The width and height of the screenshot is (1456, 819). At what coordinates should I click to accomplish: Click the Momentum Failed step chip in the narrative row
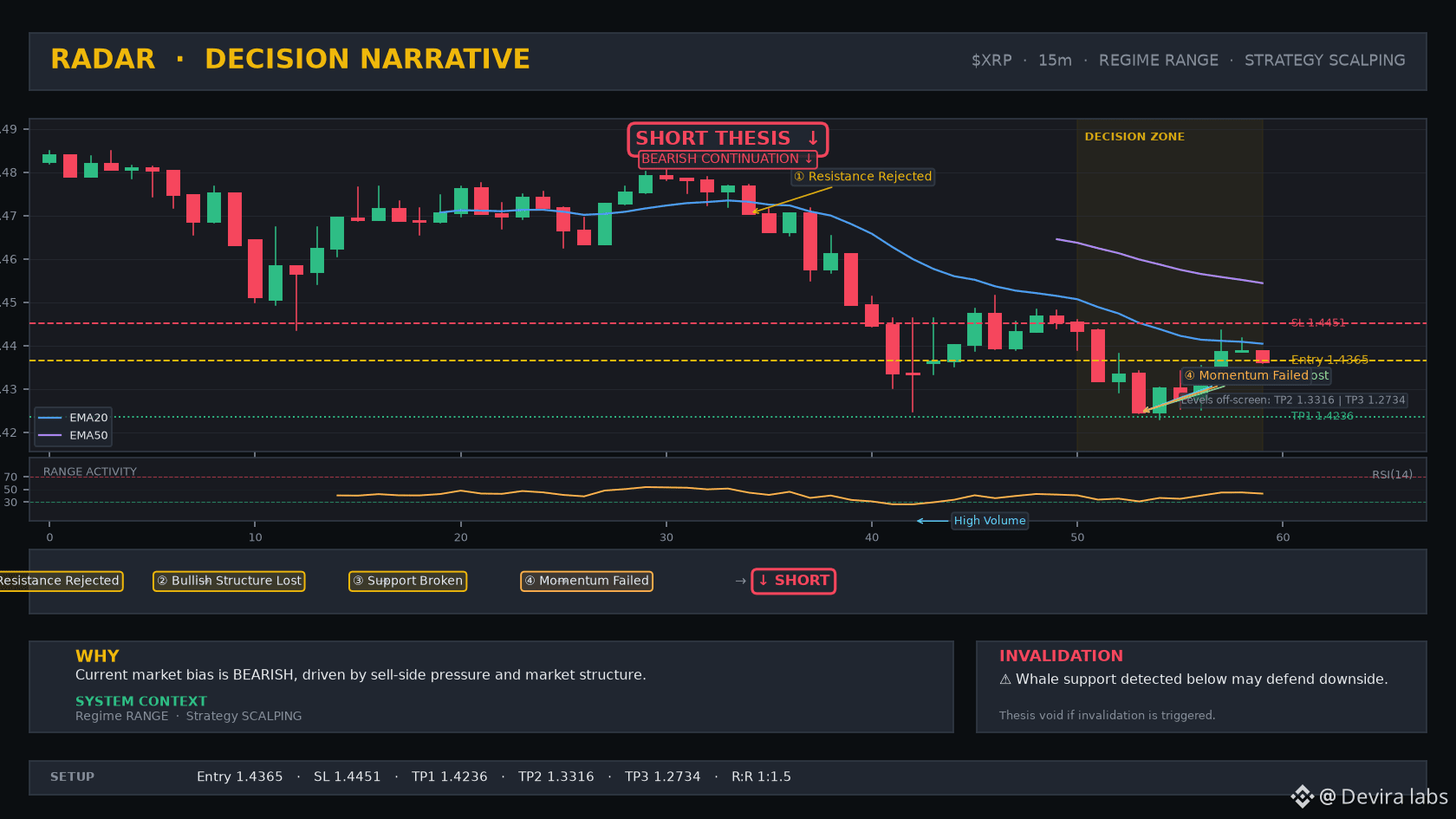pyautogui.click(x=587, y=581)
